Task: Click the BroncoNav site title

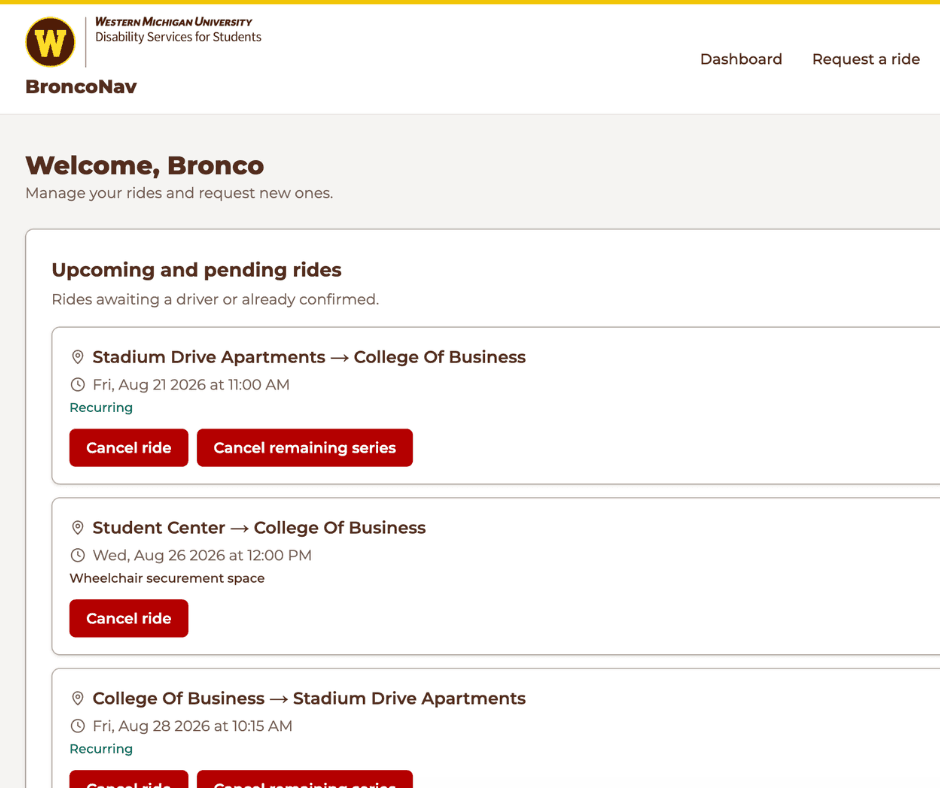Action: coord(81,86)
